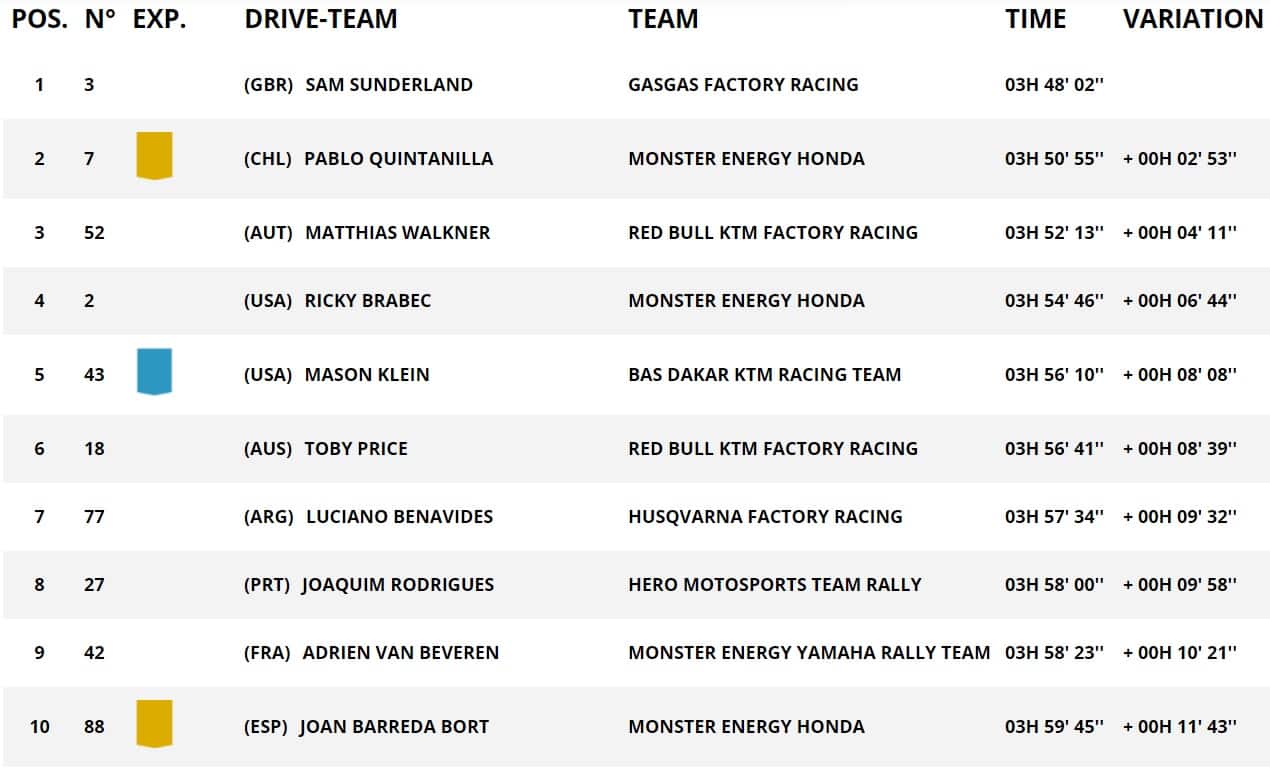Click the yellow badge beside Joan Barreda Bort
This screenshot has height=768, width=1270.
(154, 724)
